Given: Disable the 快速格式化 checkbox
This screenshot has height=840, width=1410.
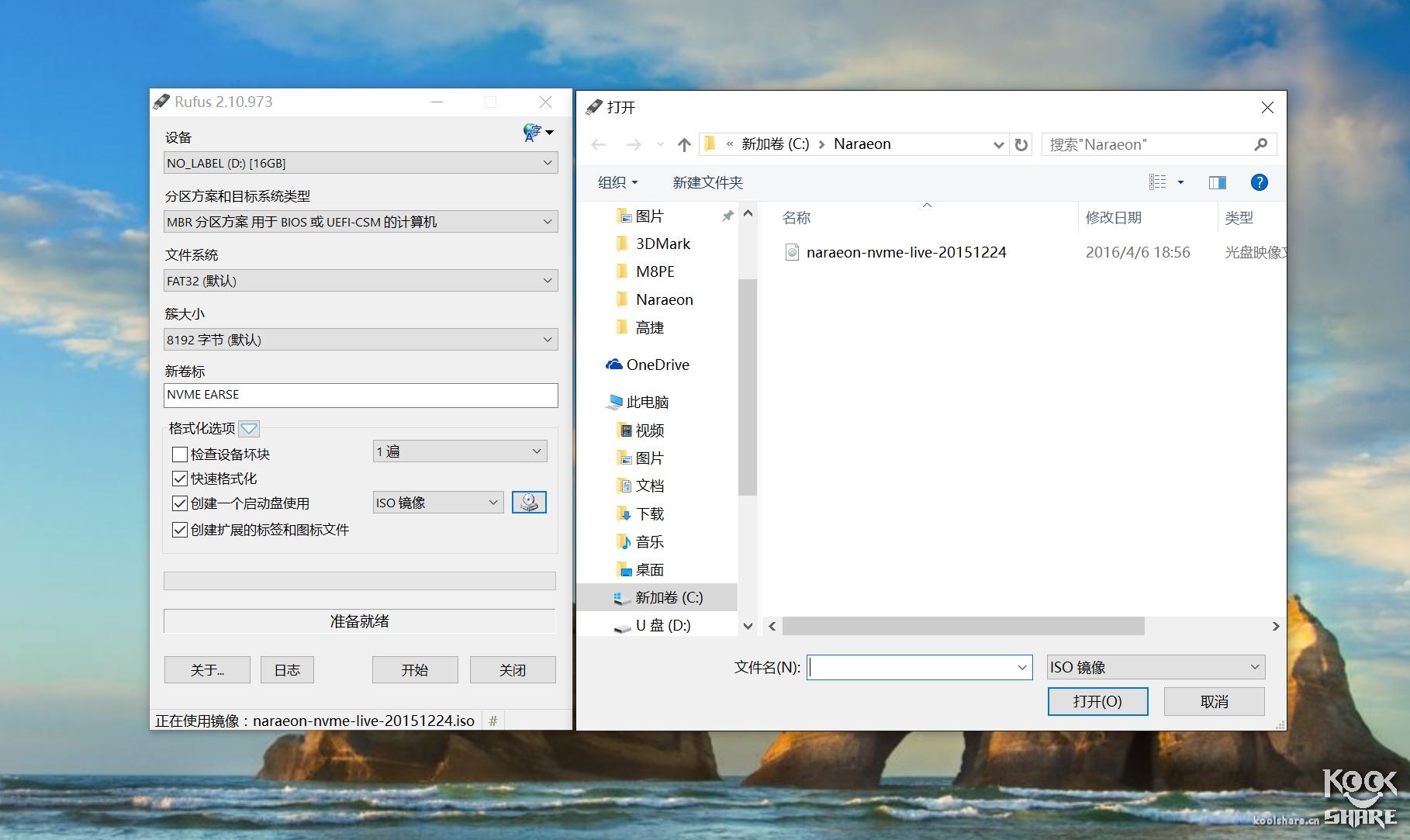Looking at the screenshot, I should [x=179, y=479].
